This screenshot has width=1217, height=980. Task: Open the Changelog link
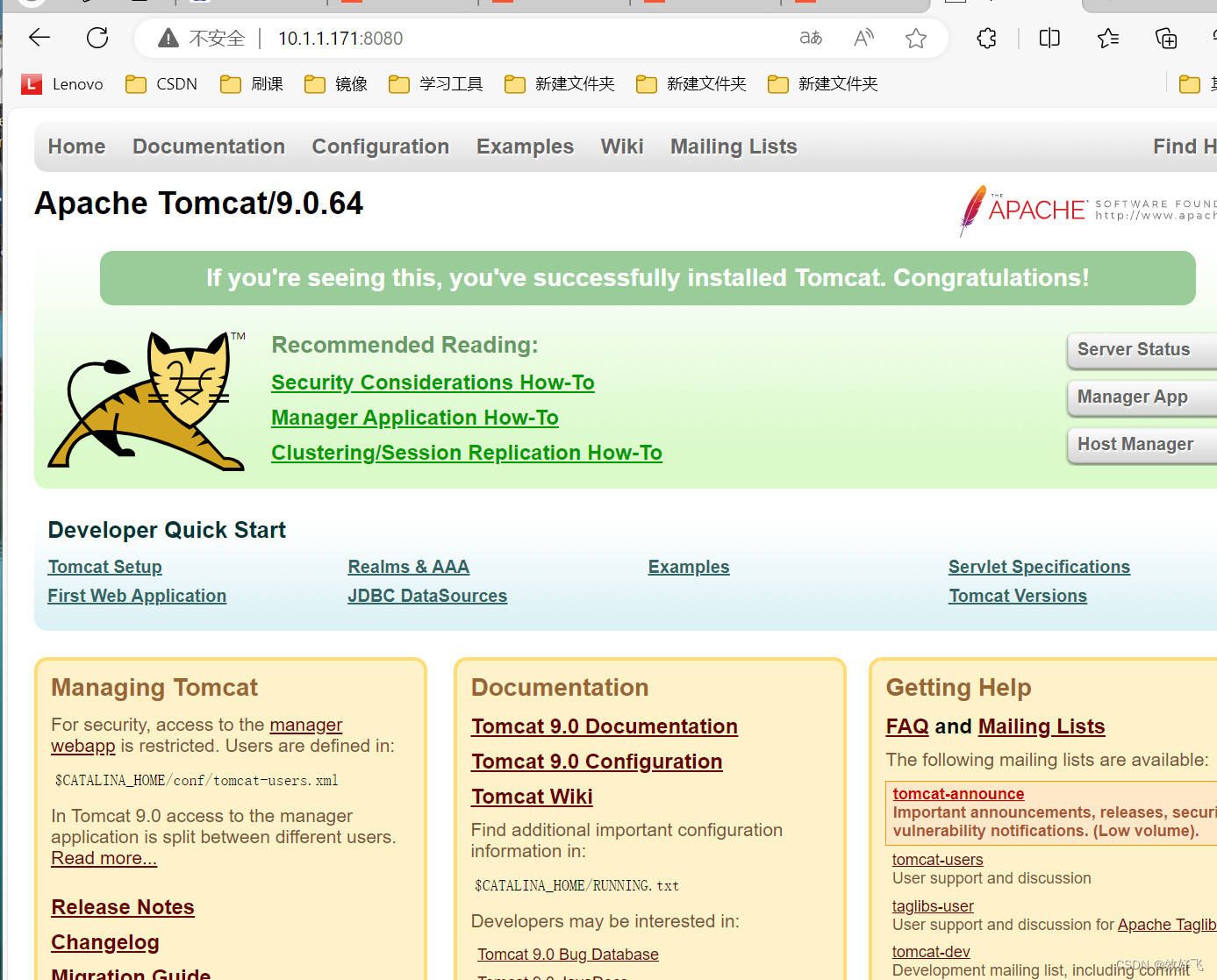pos(105,942)
